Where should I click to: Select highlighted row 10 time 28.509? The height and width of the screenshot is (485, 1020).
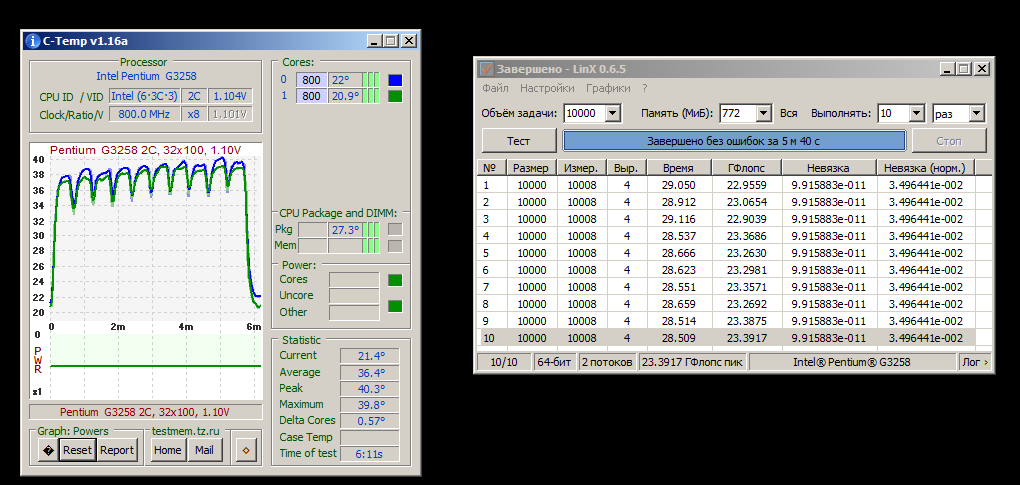click(x=678, y=337)
